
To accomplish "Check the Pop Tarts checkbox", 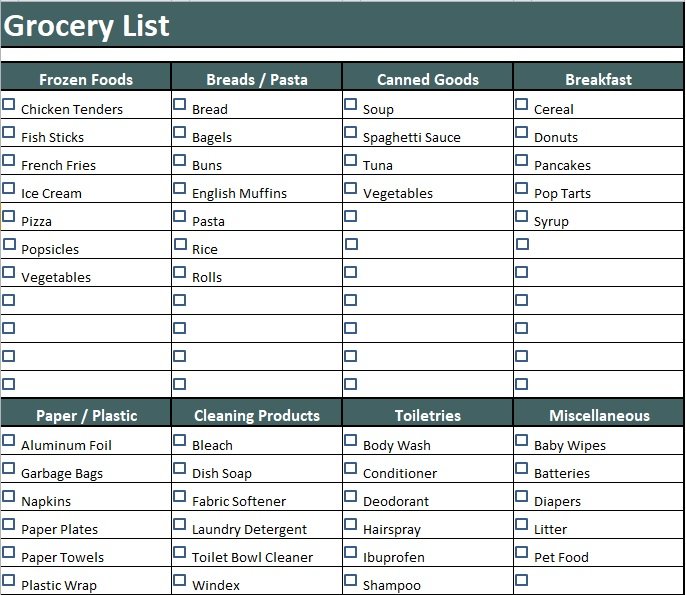I will [x=522, y=189].
